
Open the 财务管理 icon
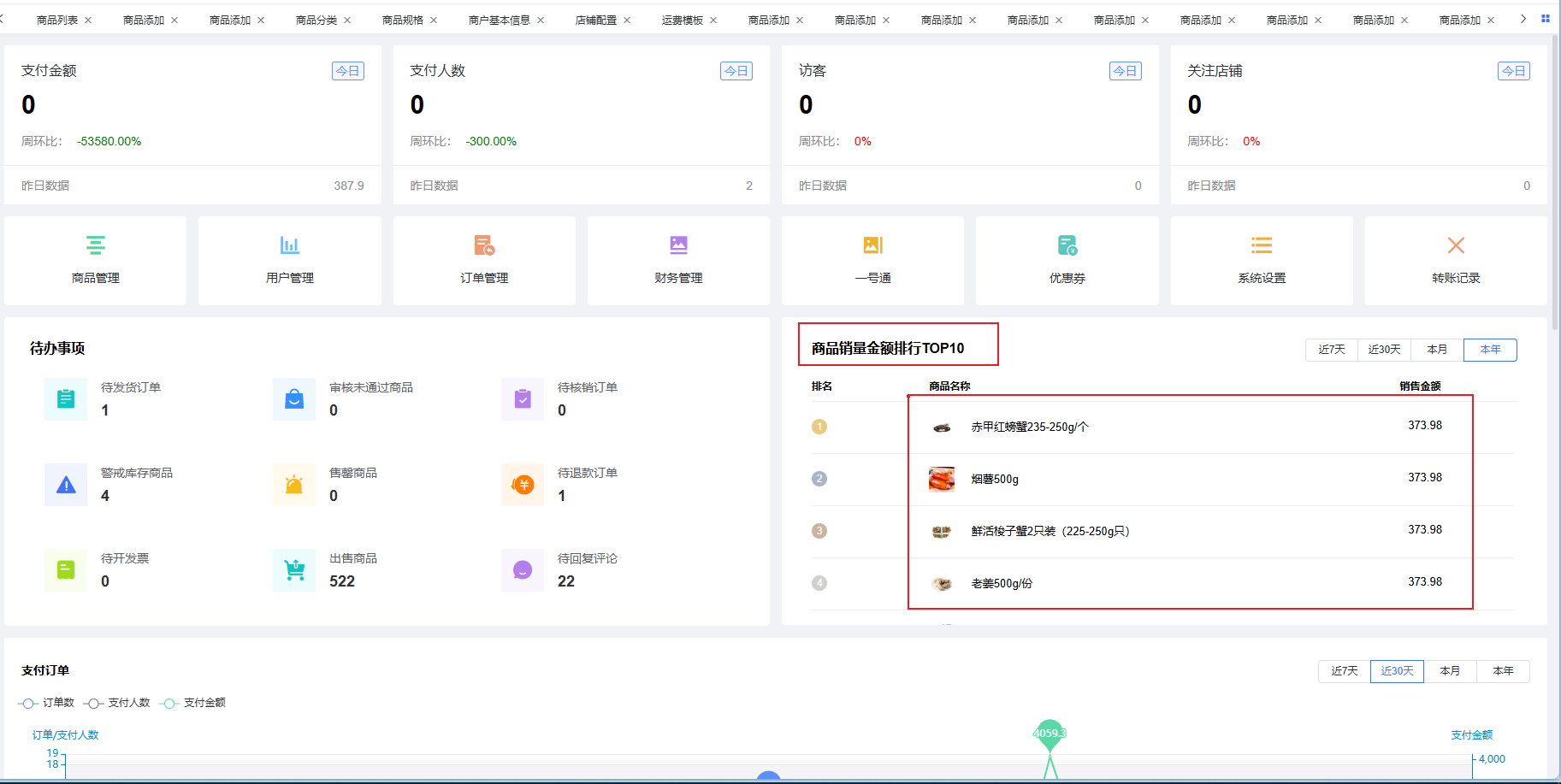678,246
